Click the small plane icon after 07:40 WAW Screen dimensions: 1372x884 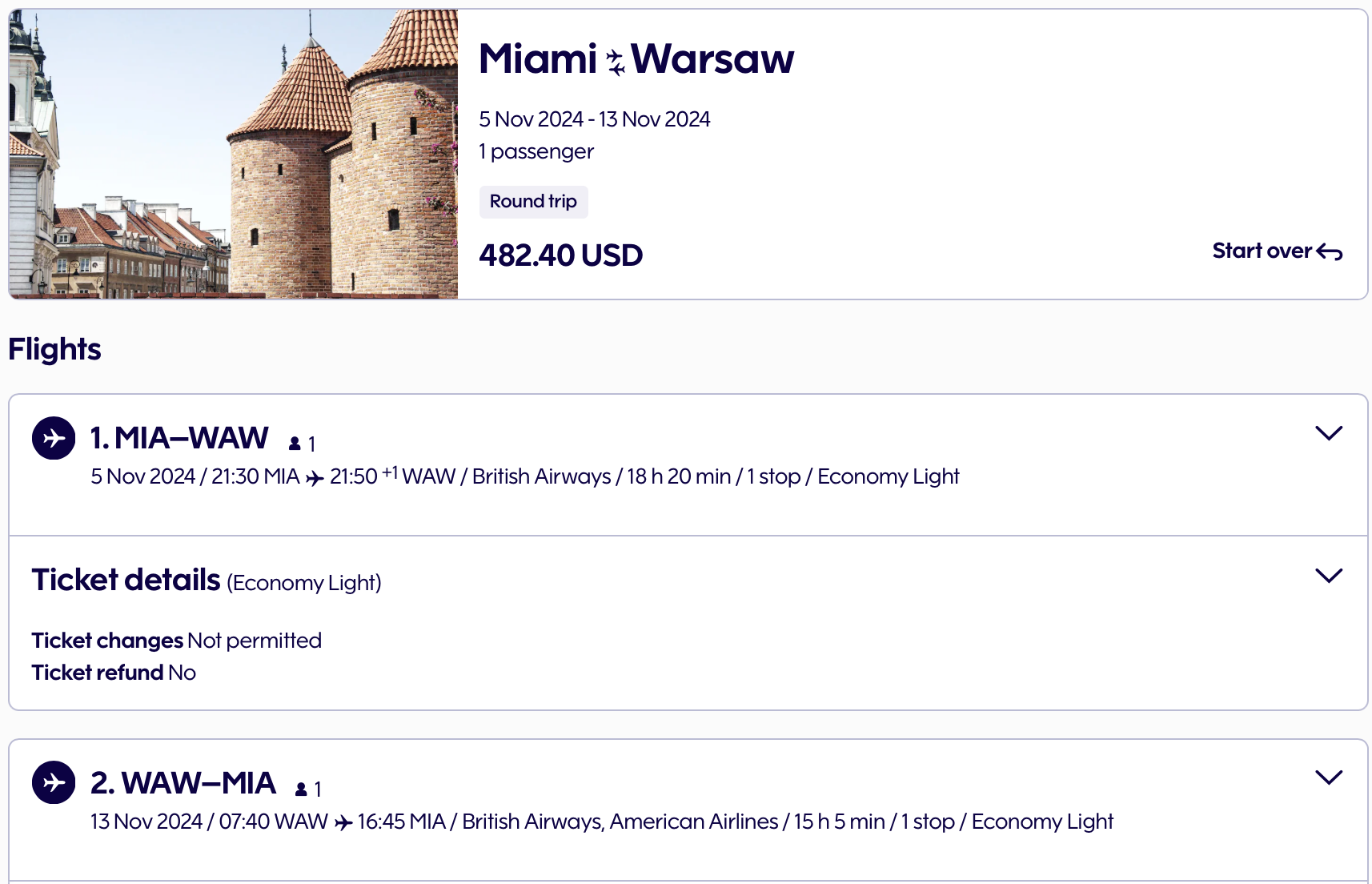pos(343,823)
